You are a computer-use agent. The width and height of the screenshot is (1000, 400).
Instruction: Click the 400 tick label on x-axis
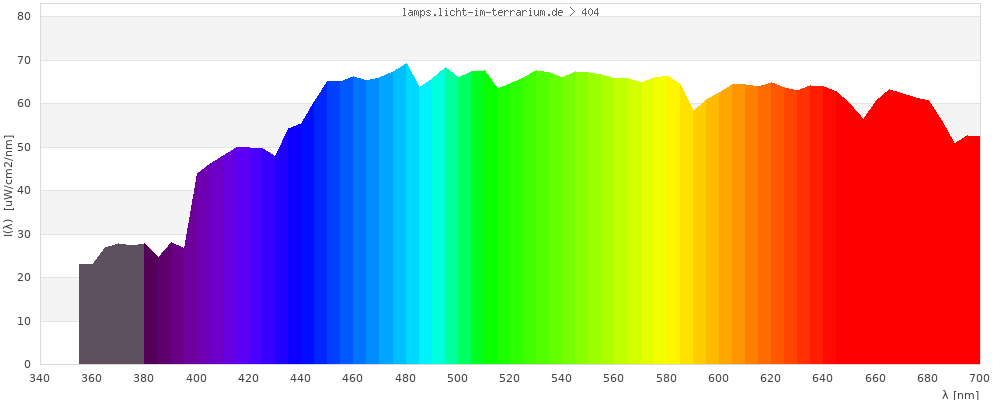[196, 378]
